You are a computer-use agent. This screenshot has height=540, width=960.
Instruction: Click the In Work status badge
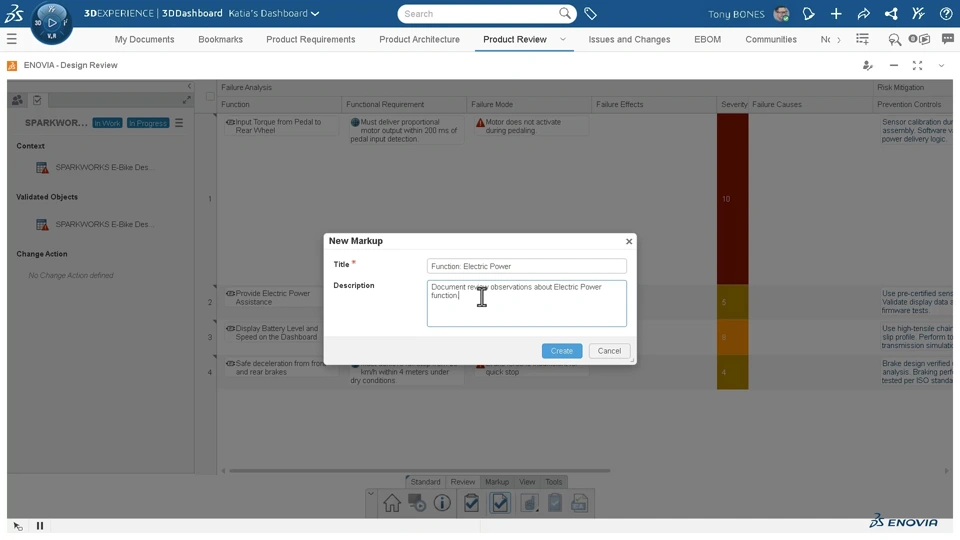[x=107, y=123]
